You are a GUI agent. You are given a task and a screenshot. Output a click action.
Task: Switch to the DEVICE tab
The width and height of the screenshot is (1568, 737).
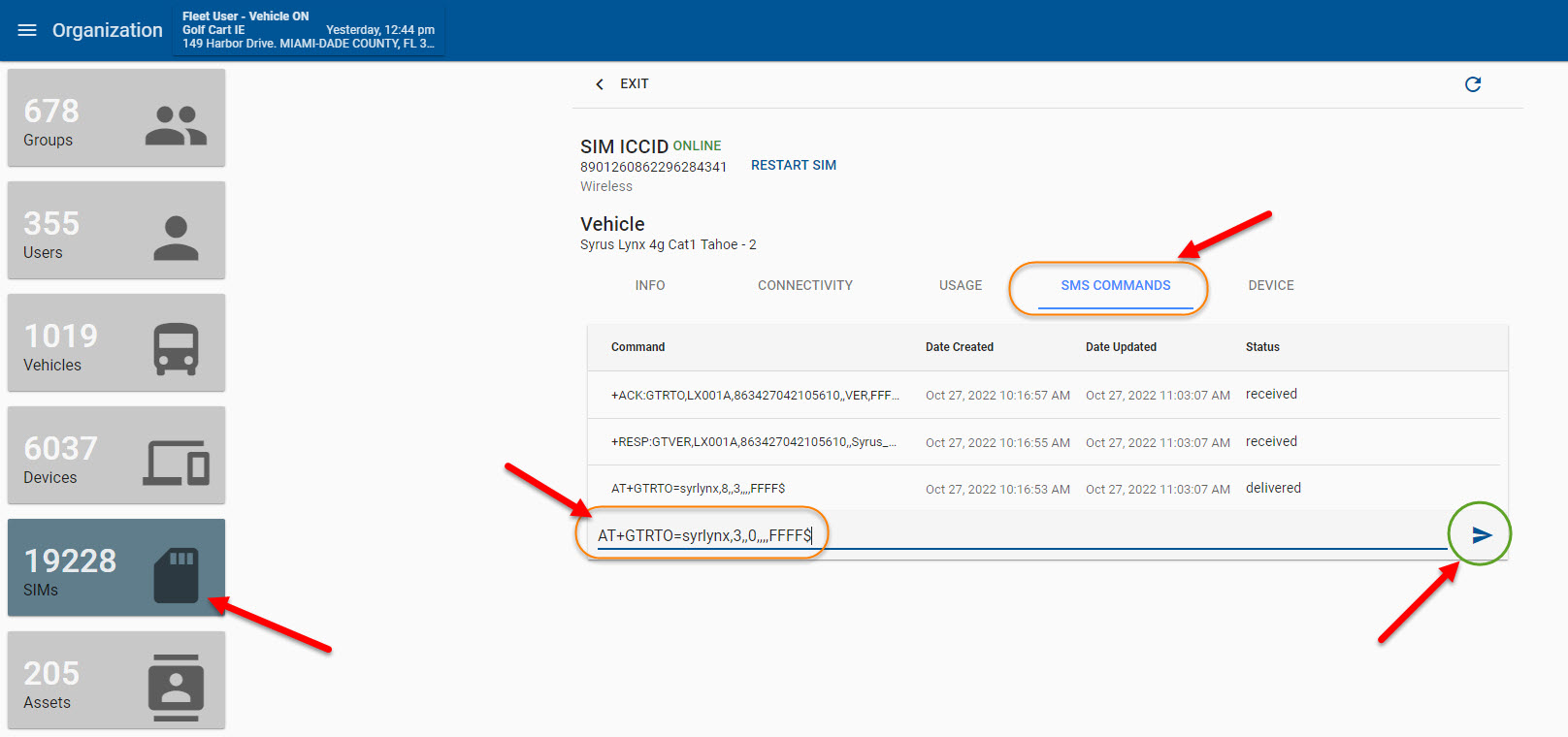tap(1270, 285)
